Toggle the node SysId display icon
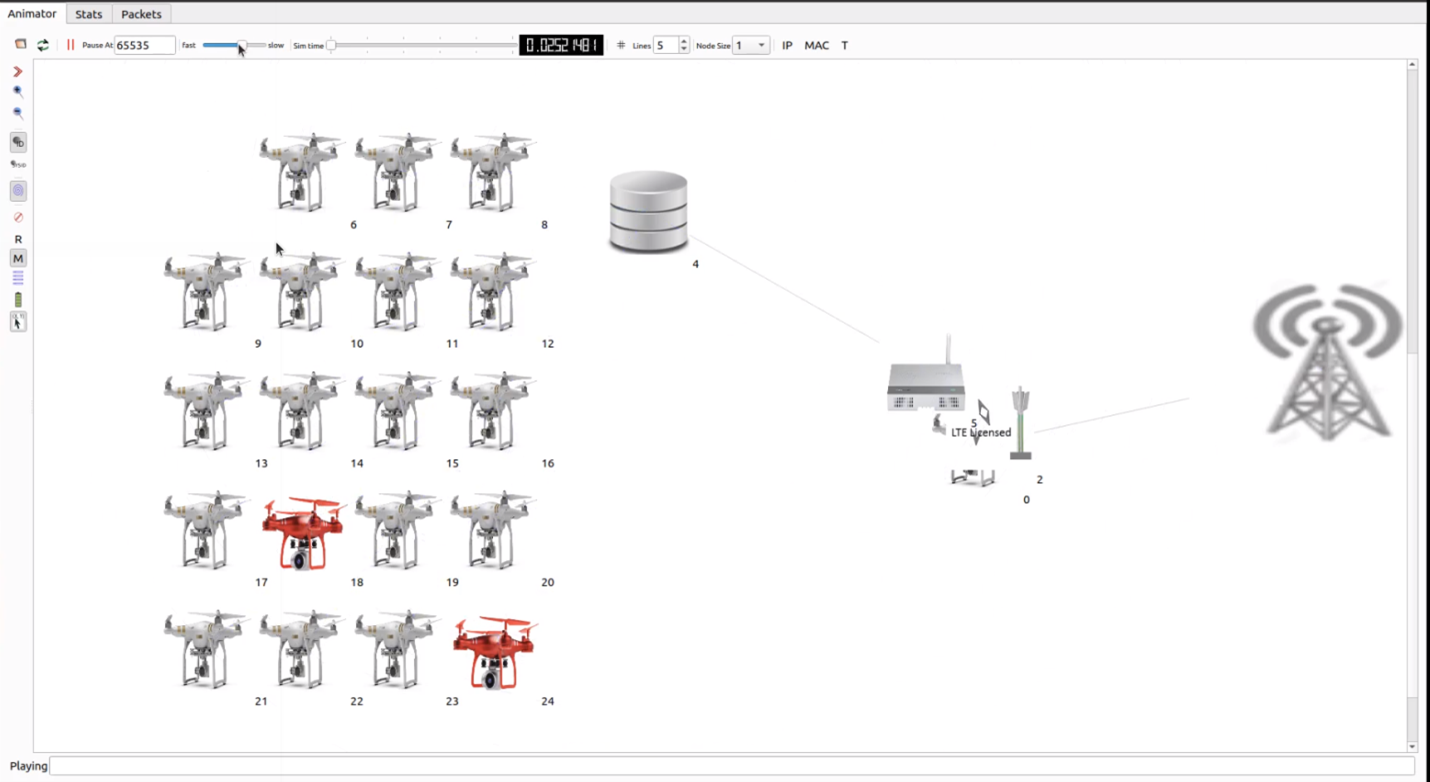 point(18,164)
